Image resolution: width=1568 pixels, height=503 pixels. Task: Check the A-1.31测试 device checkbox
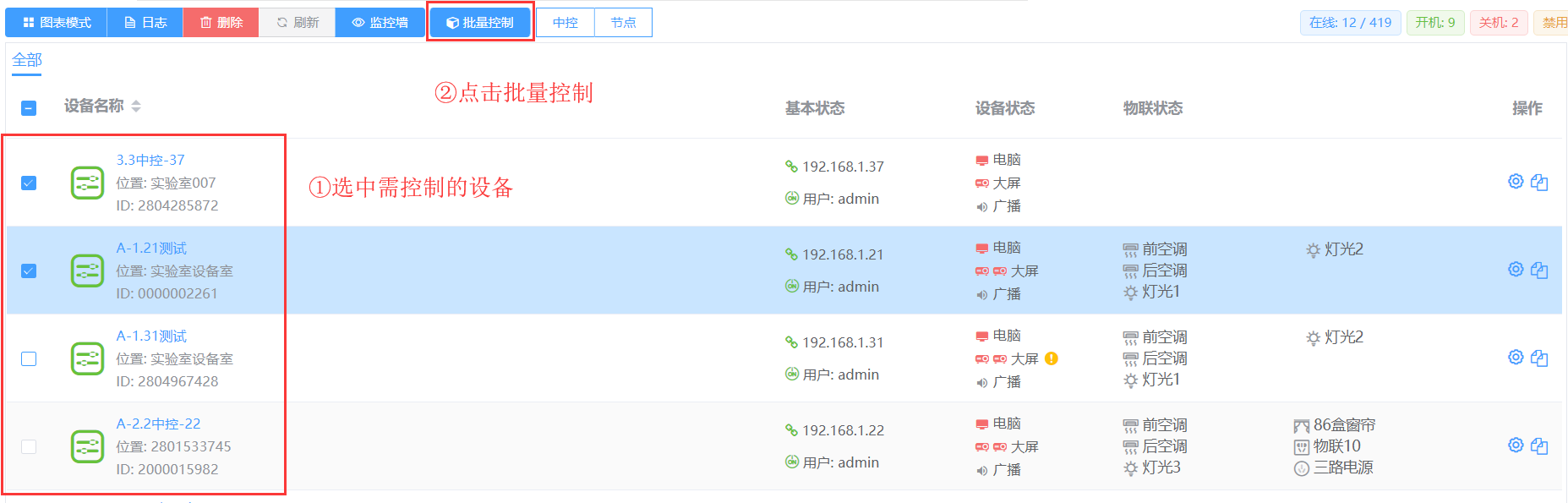pyautogui.click(x=29, y=358)
